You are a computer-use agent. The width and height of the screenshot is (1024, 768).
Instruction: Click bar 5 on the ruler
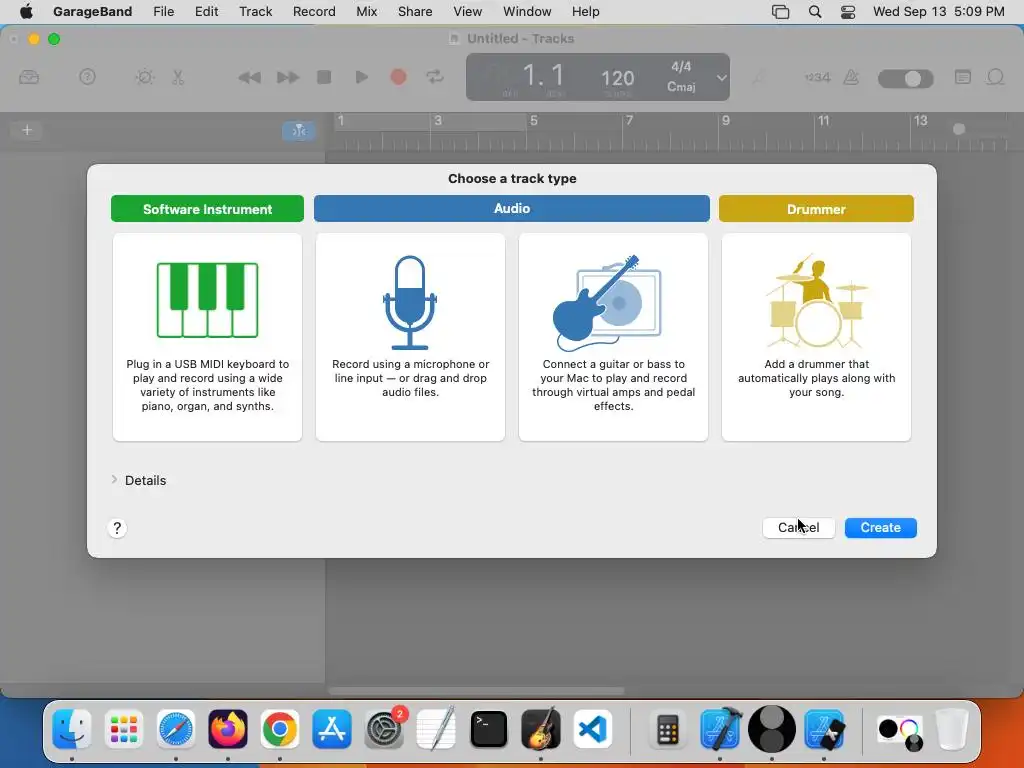click(534, 121)
